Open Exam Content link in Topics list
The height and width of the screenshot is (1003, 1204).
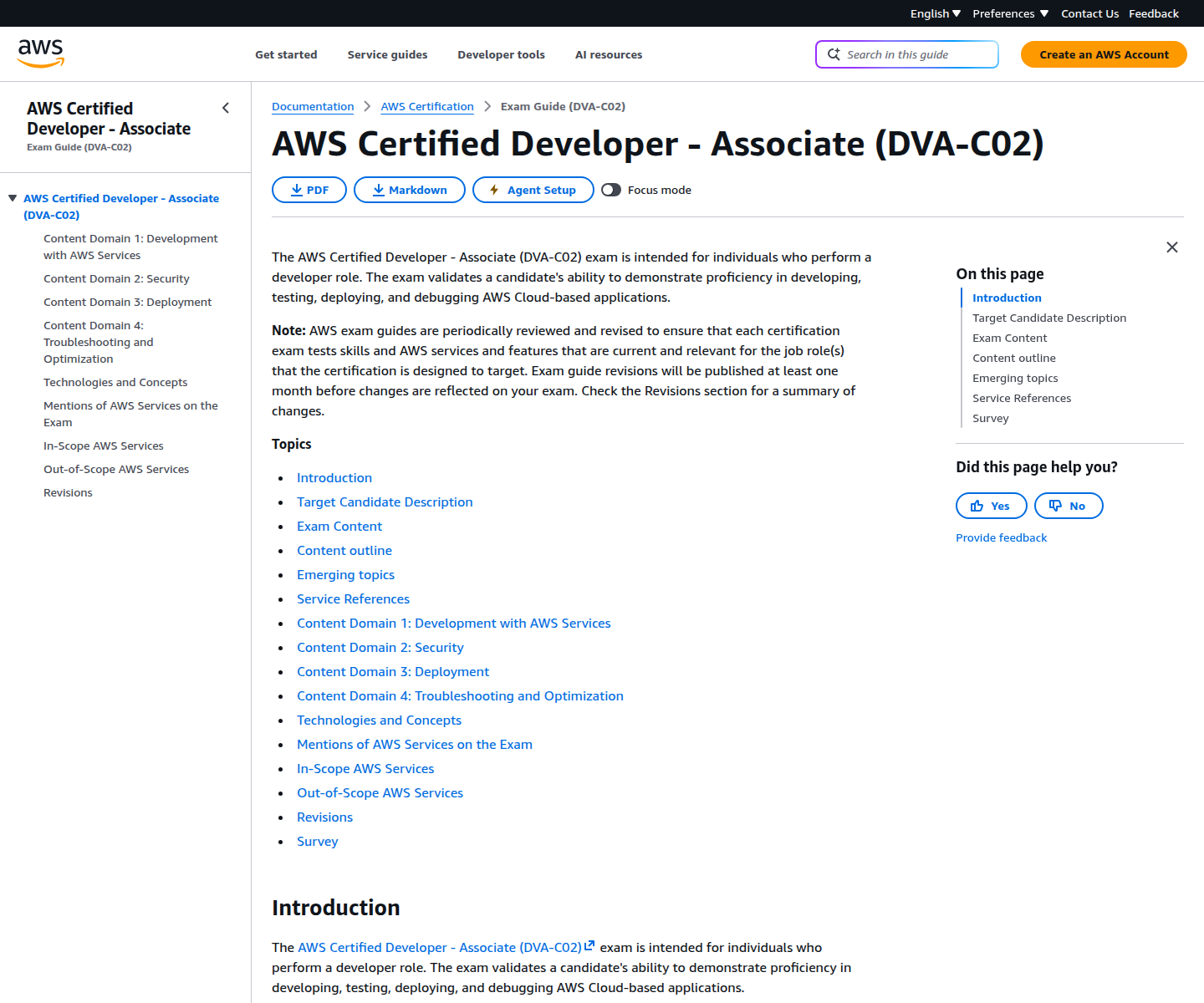[x=339, y=526]
